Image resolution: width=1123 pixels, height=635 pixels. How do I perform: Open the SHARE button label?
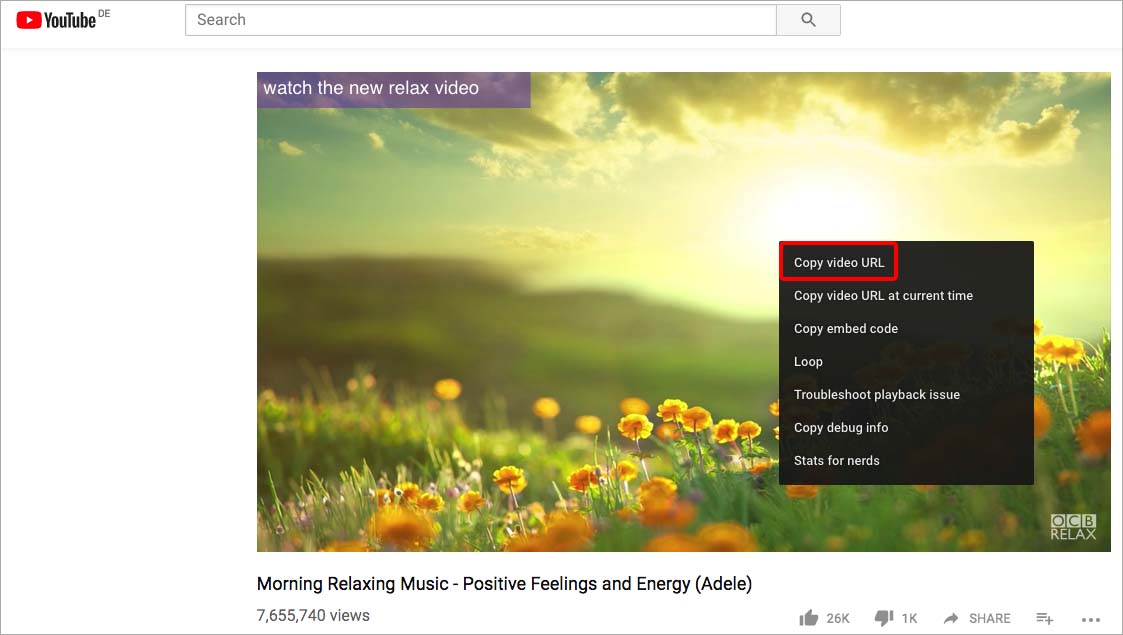point(990,619)
